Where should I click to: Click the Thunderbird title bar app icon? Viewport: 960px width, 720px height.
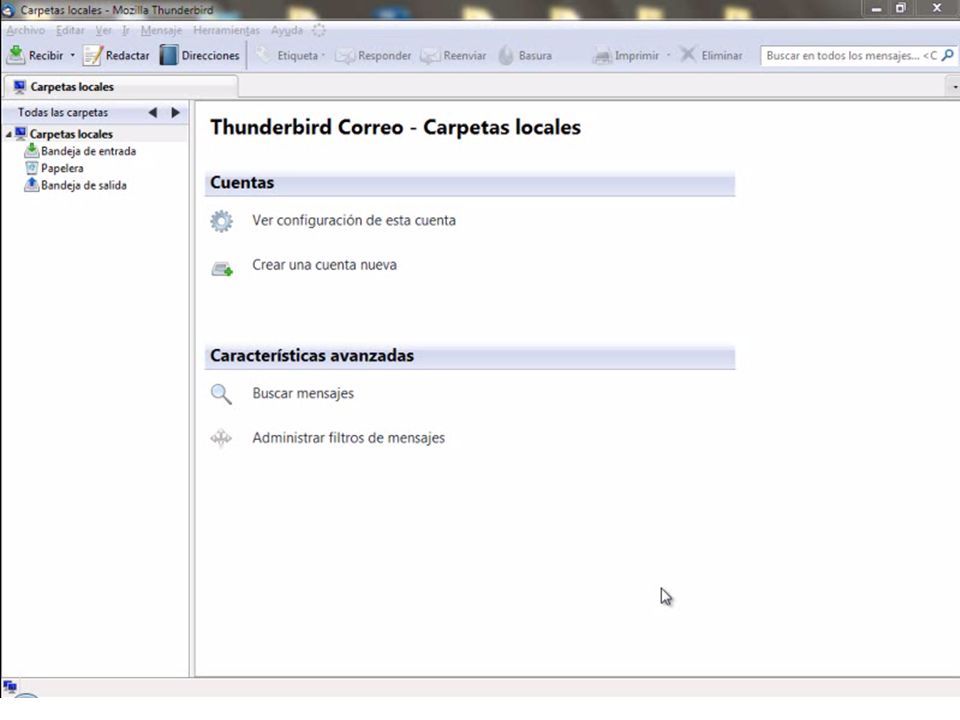9,10
